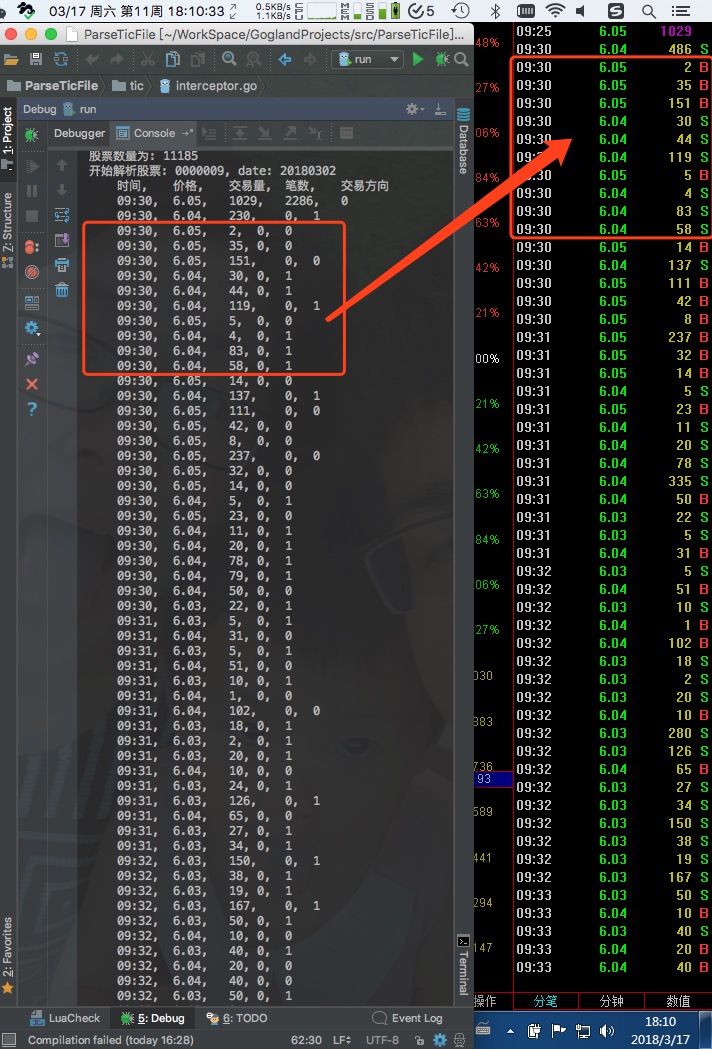Open help via blue question mark
This screenshot has height=1049, width=712.
click(x=31, y=409)
